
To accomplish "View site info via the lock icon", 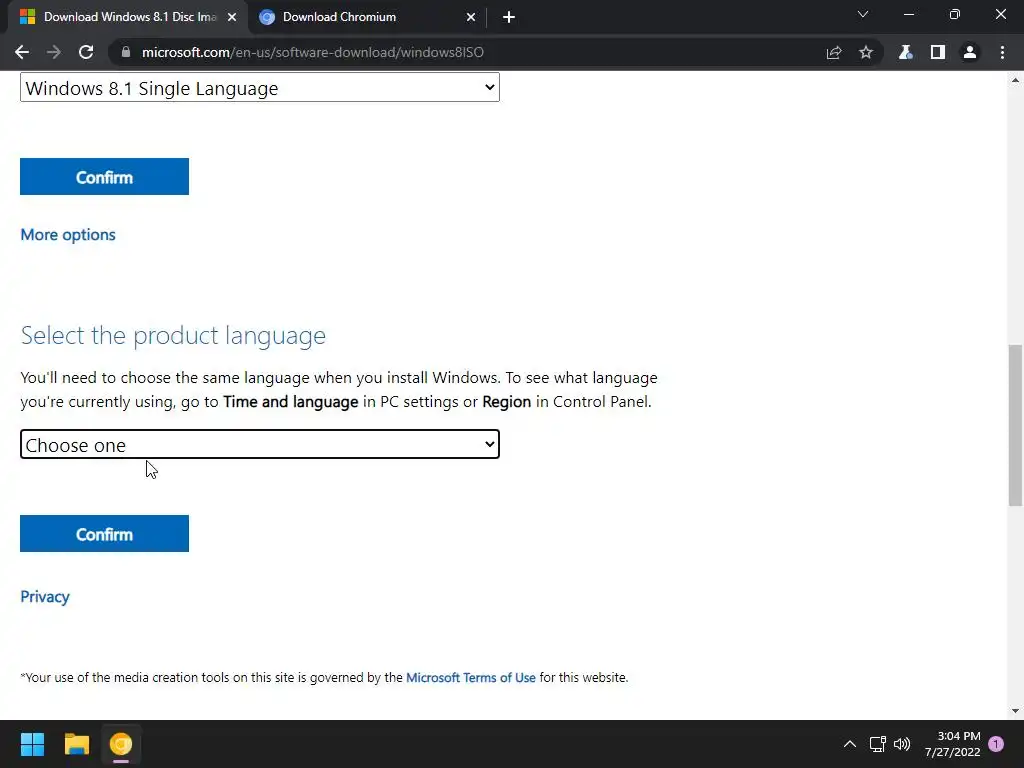I will (126, 52).
